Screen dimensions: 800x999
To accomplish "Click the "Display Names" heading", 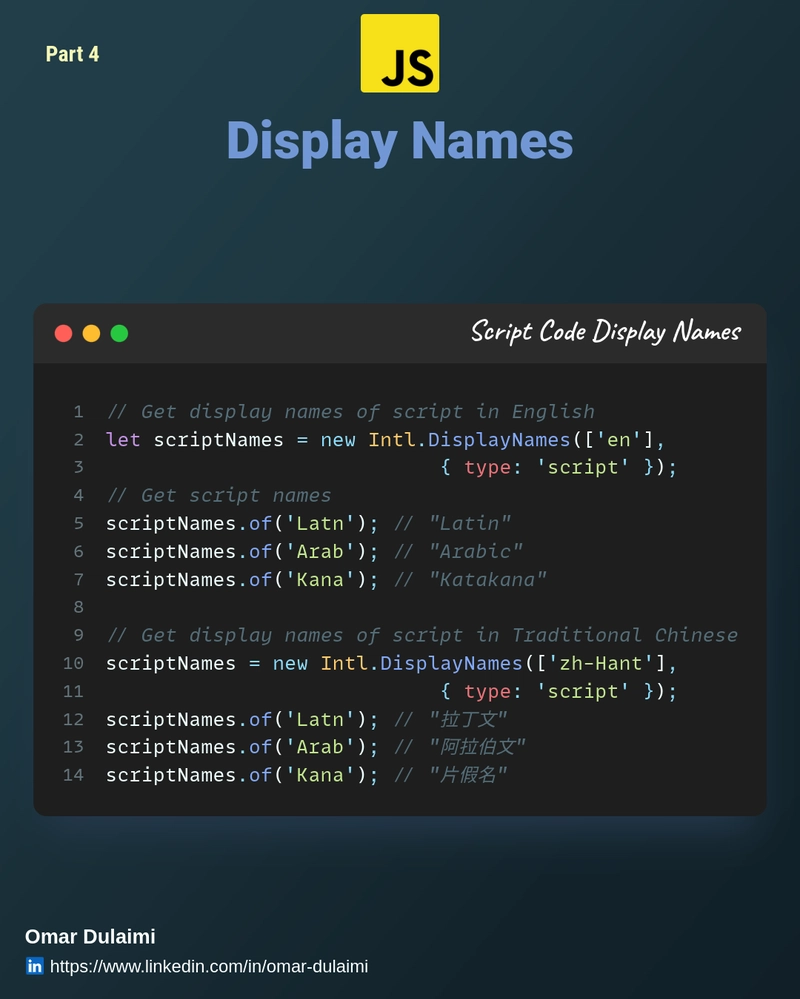I will pyautogui.click(x=399, y=140).
